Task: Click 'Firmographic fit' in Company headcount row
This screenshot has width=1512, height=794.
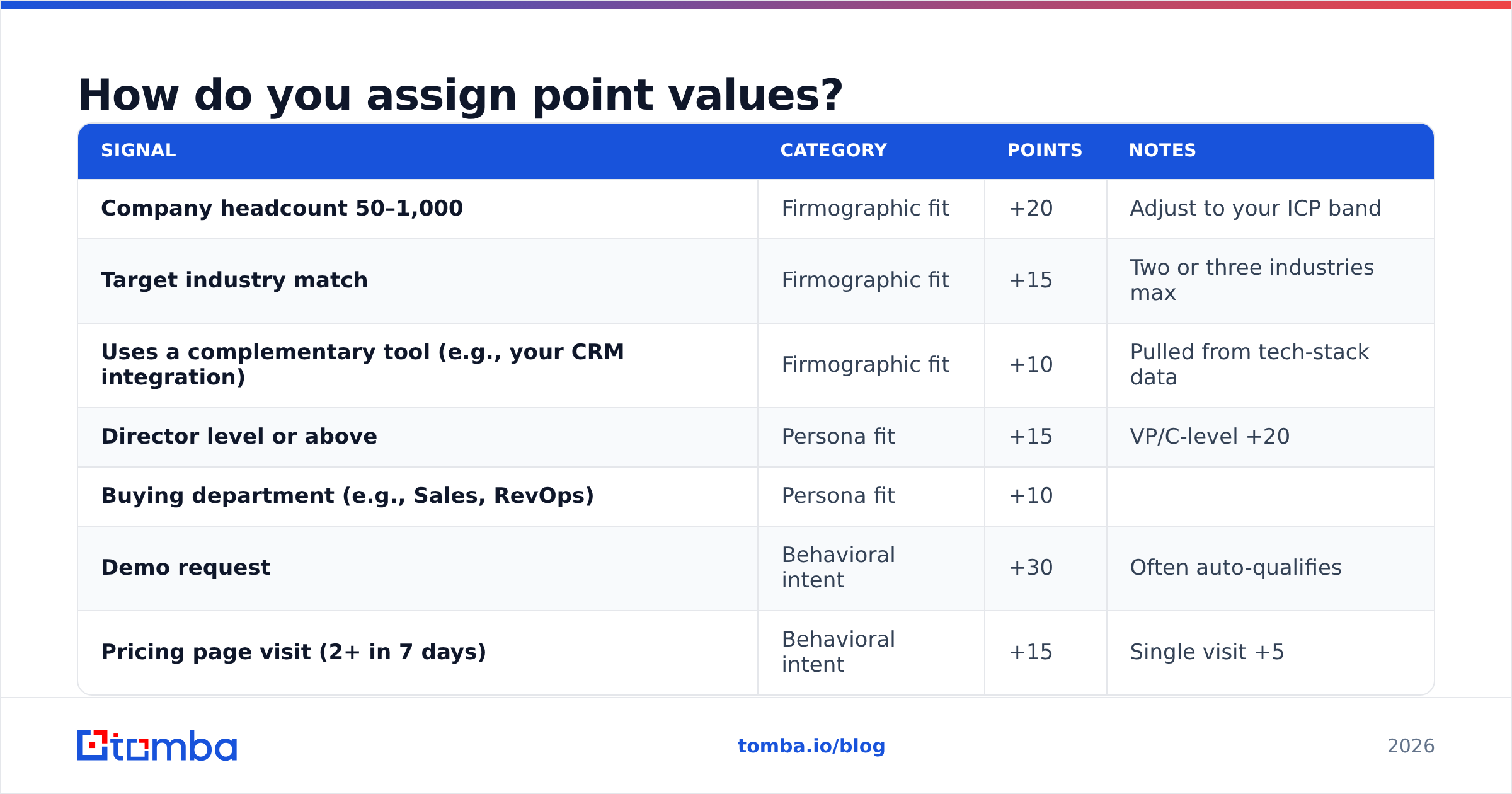Action: [866, 209]
